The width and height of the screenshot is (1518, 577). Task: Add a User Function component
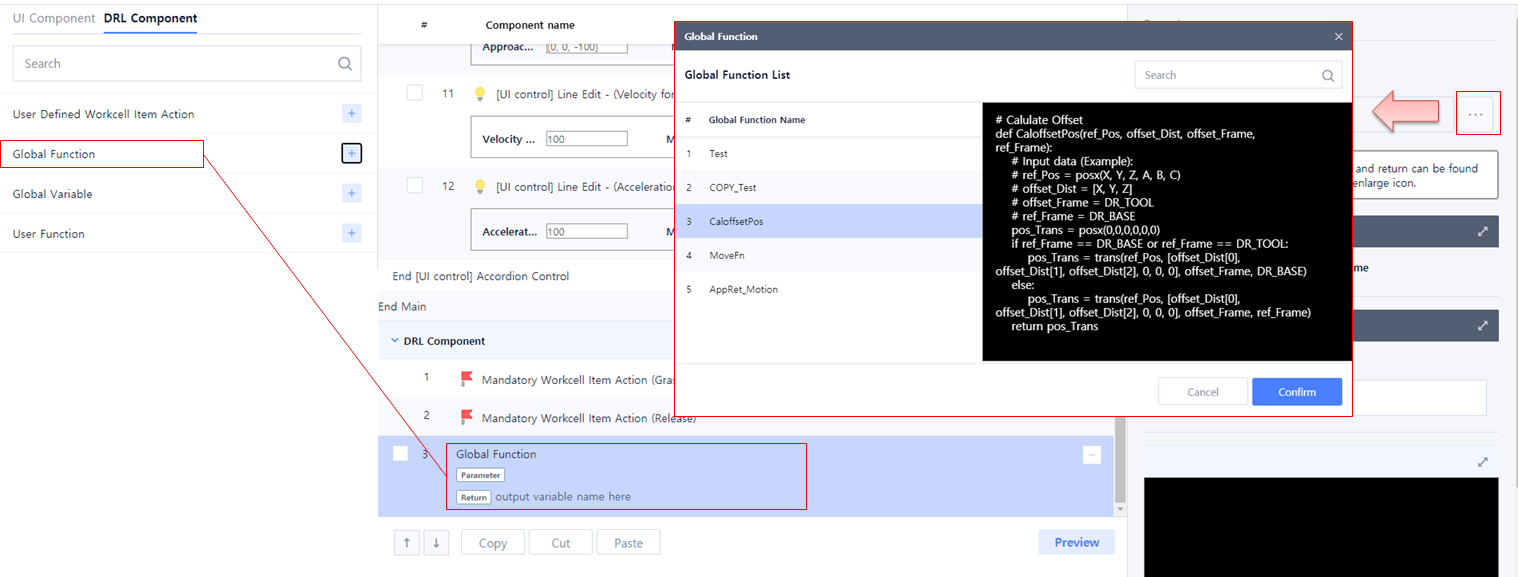(351, 234)
